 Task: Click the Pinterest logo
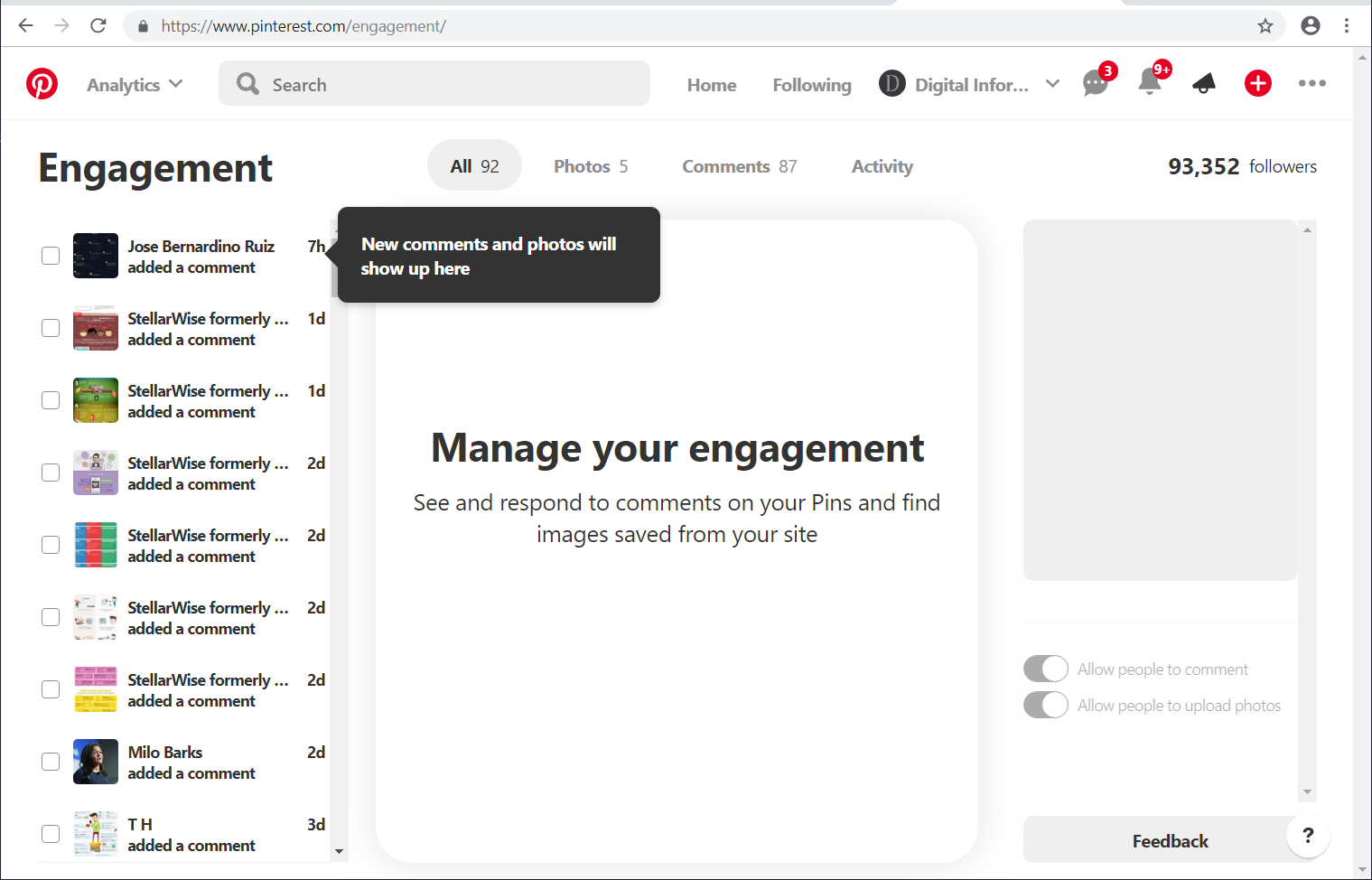coord(42,83)
